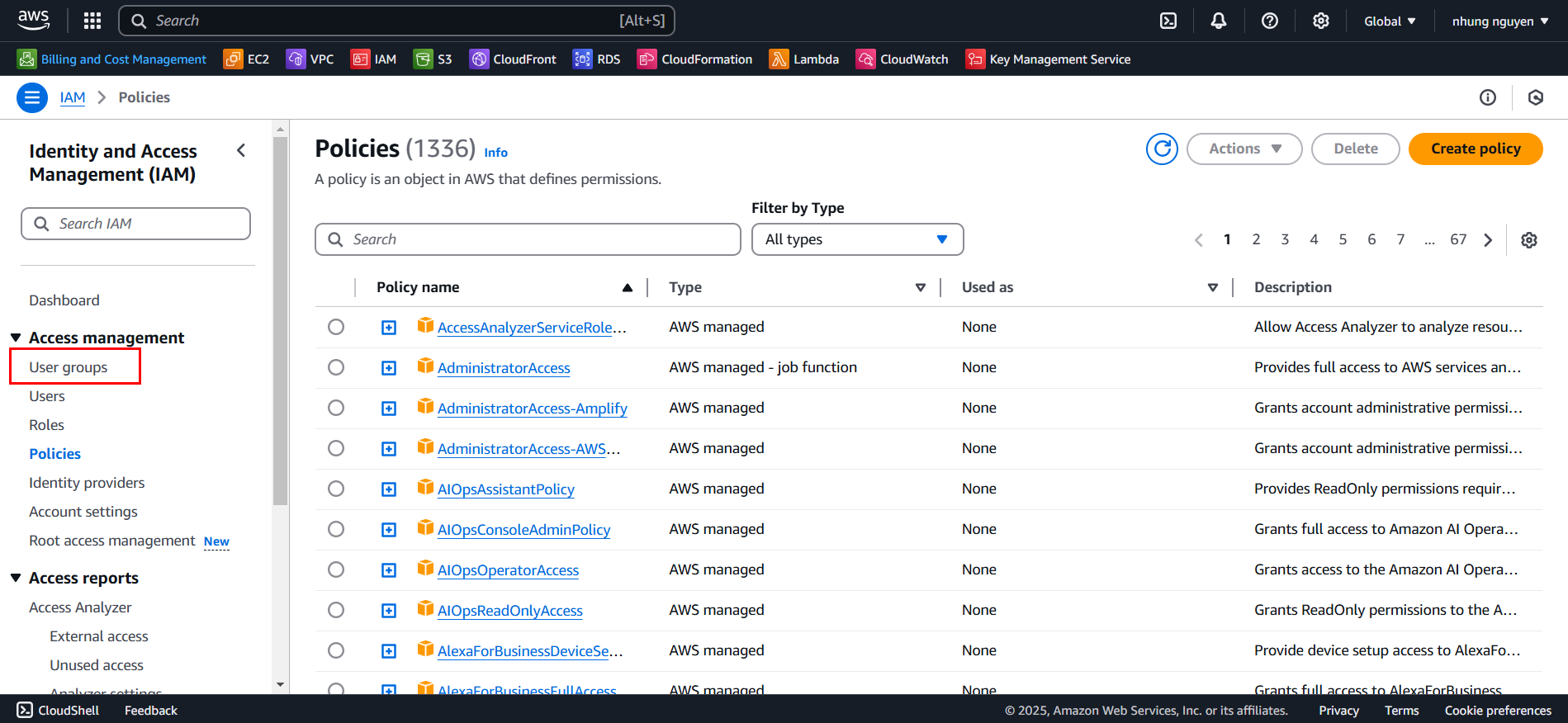
Task: Open the CloudFront shortcut
Action: (513, 59)
